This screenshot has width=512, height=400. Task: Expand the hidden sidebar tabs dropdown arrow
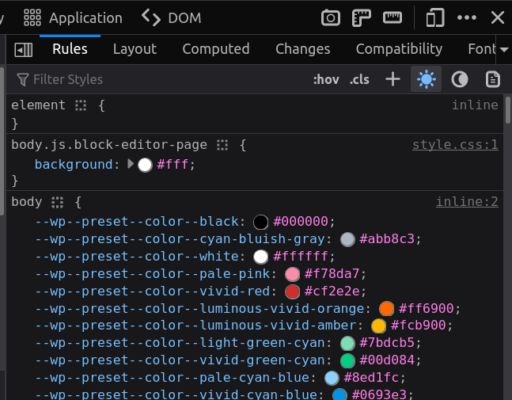click(504, 50)
